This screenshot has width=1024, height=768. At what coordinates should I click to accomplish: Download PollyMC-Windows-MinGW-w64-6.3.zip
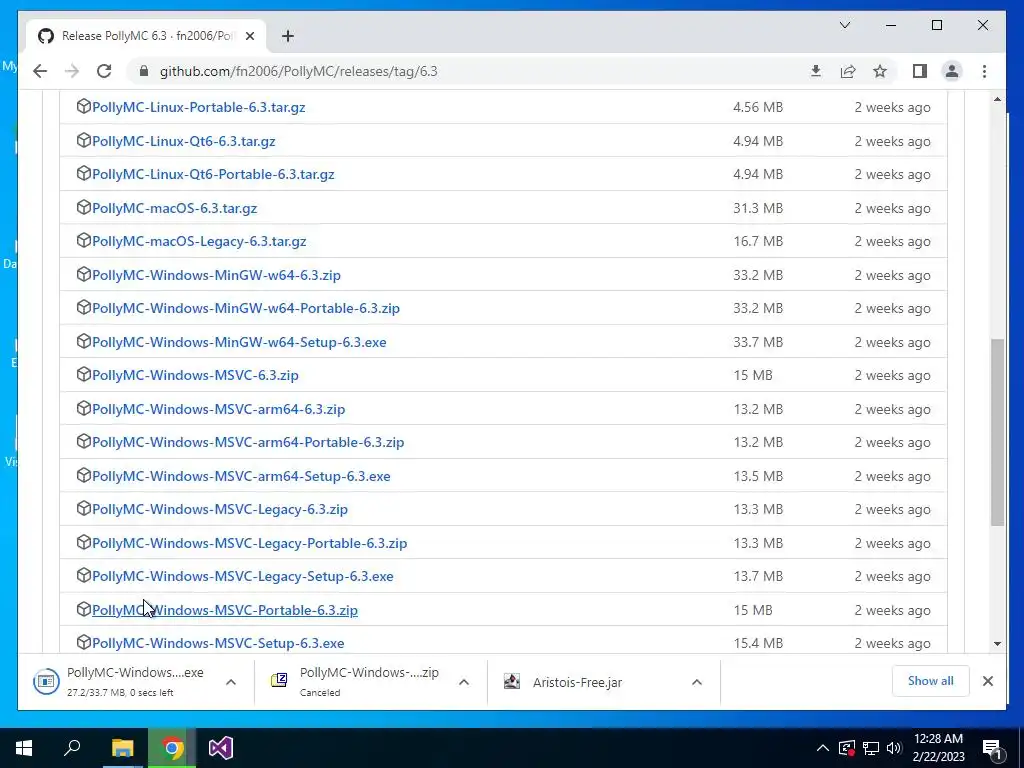click(216, 275)
